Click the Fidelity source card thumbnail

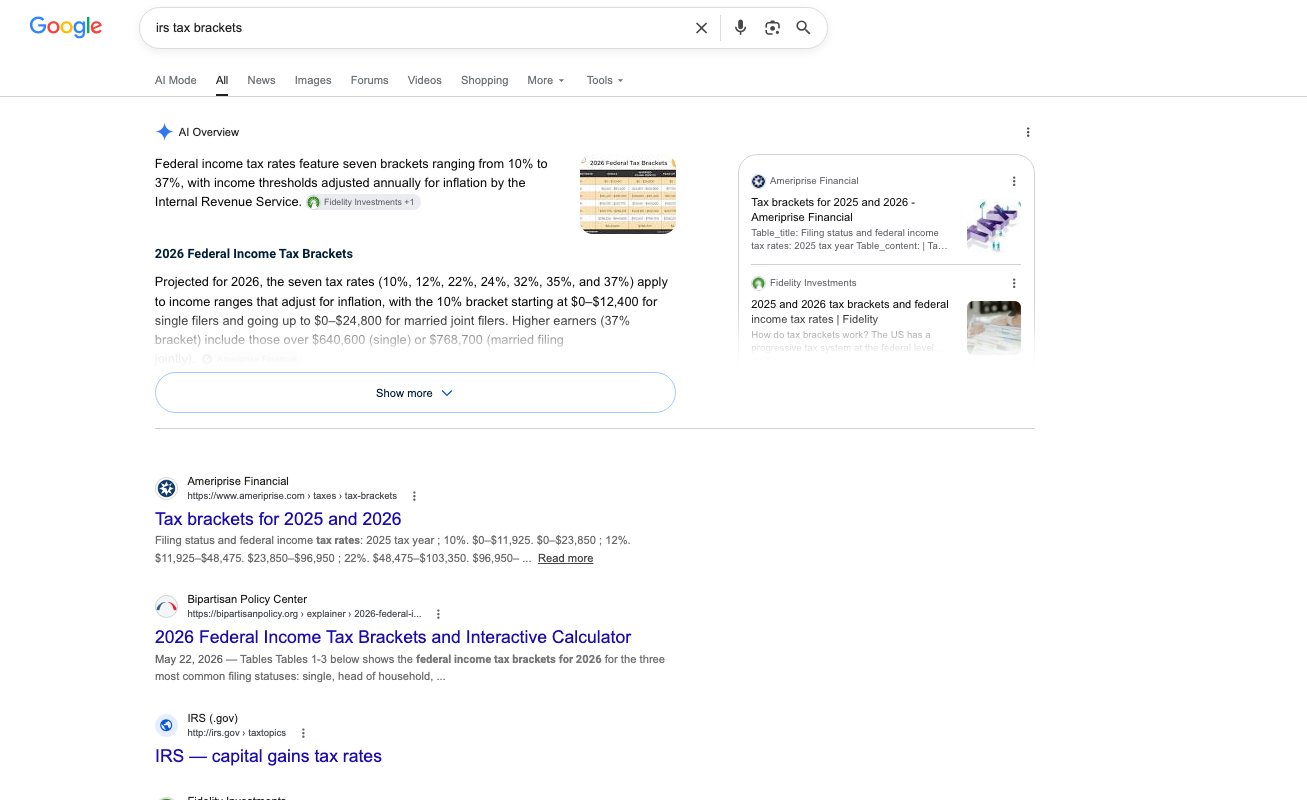(x=994, y=327)
